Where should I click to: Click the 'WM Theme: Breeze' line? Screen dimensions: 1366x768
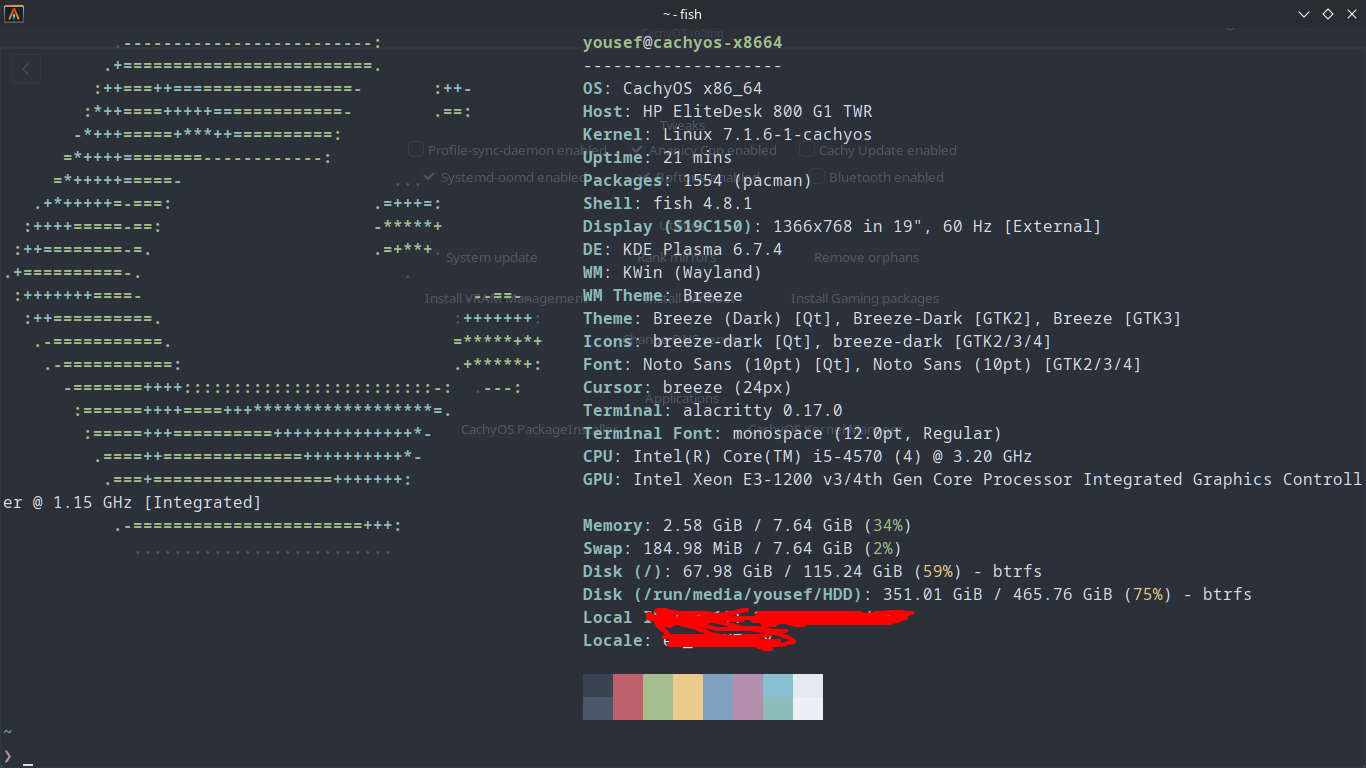click(x=662, y=296)
